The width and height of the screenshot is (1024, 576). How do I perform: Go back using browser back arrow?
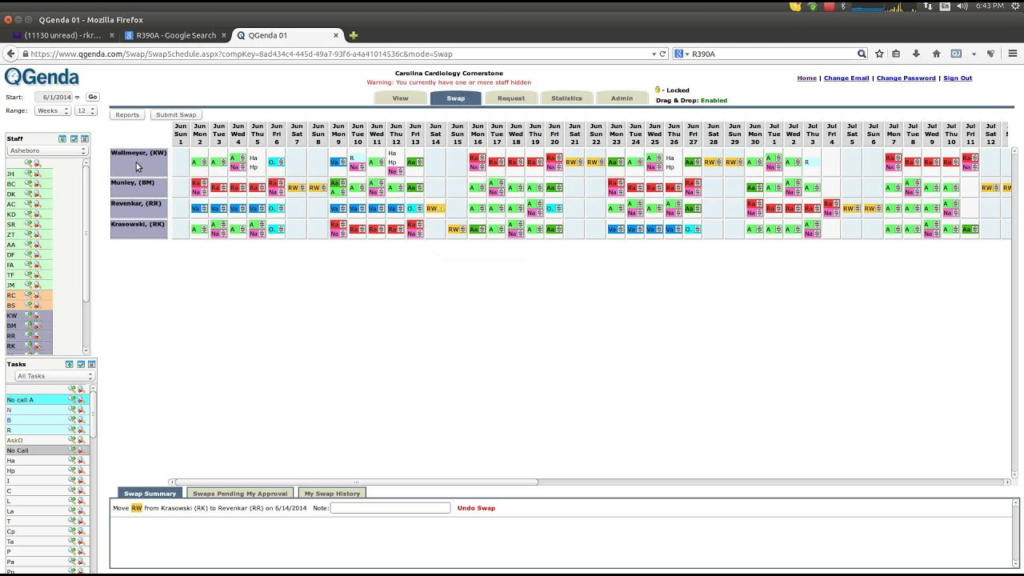(10, 54)
